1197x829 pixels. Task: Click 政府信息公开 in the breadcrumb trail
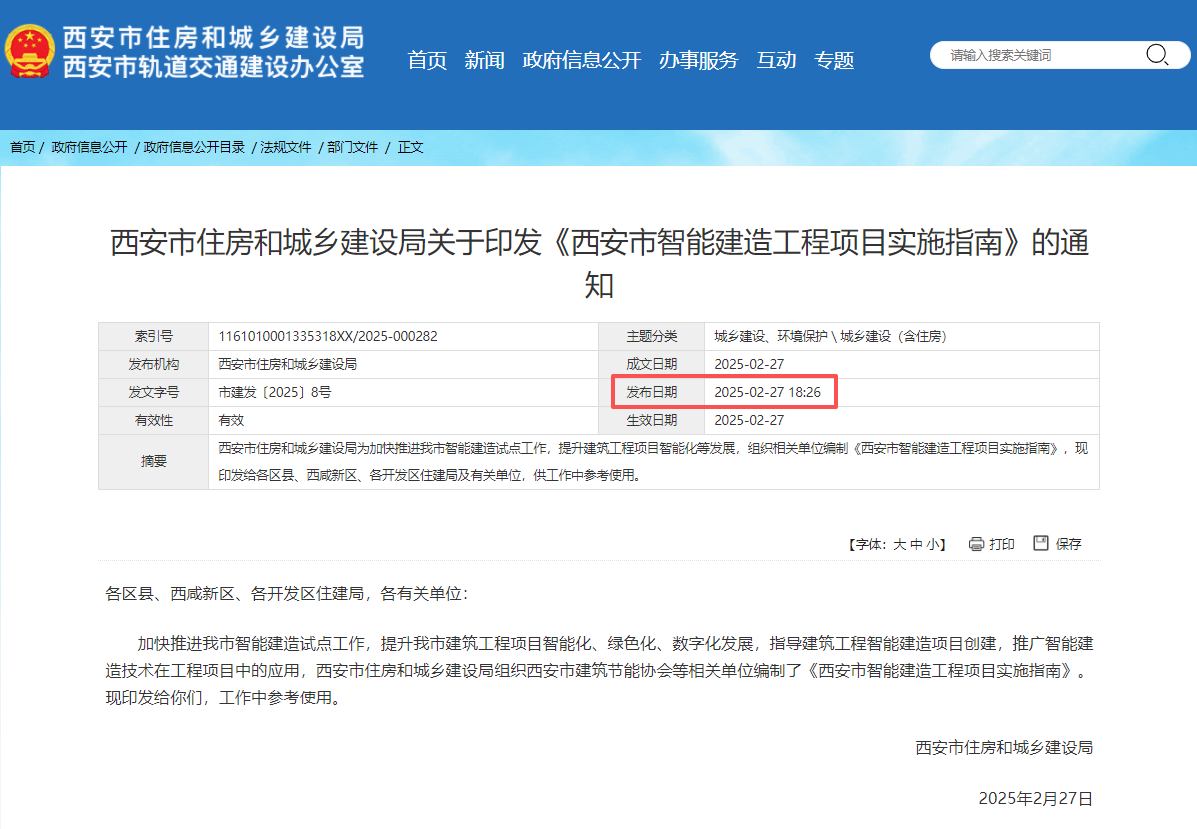[89, 147]
